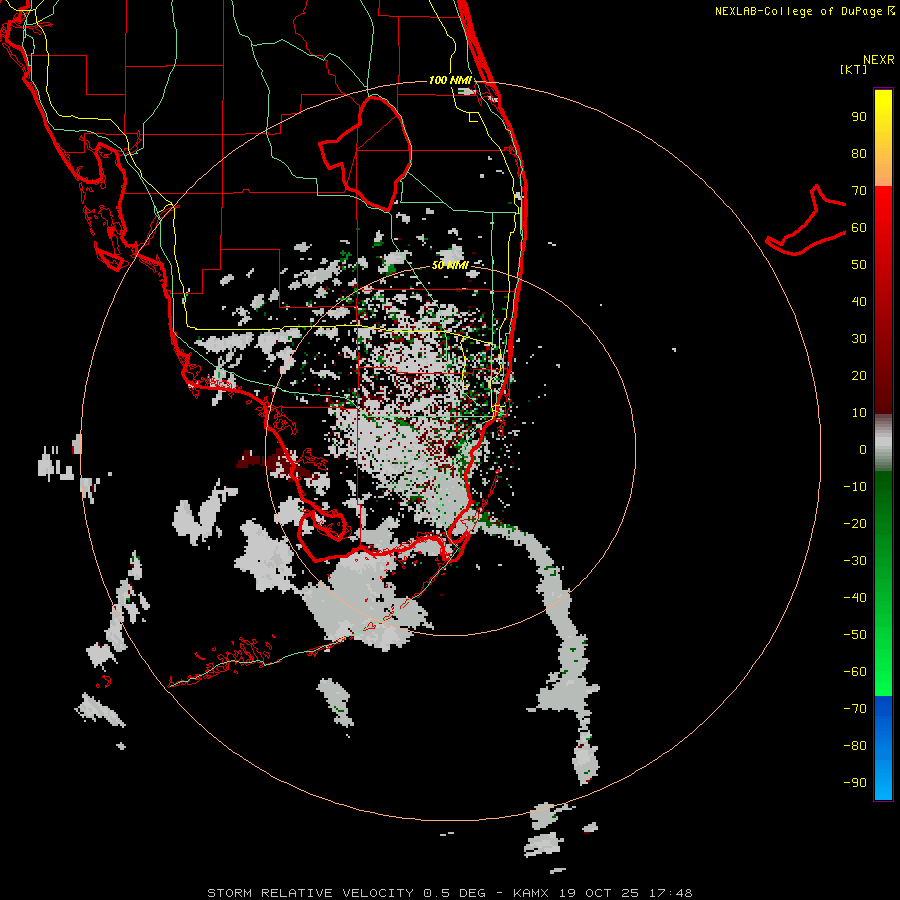900x900 pixels.
Task: Click the NEXR label above the color scale
Action: pos(878,60)
